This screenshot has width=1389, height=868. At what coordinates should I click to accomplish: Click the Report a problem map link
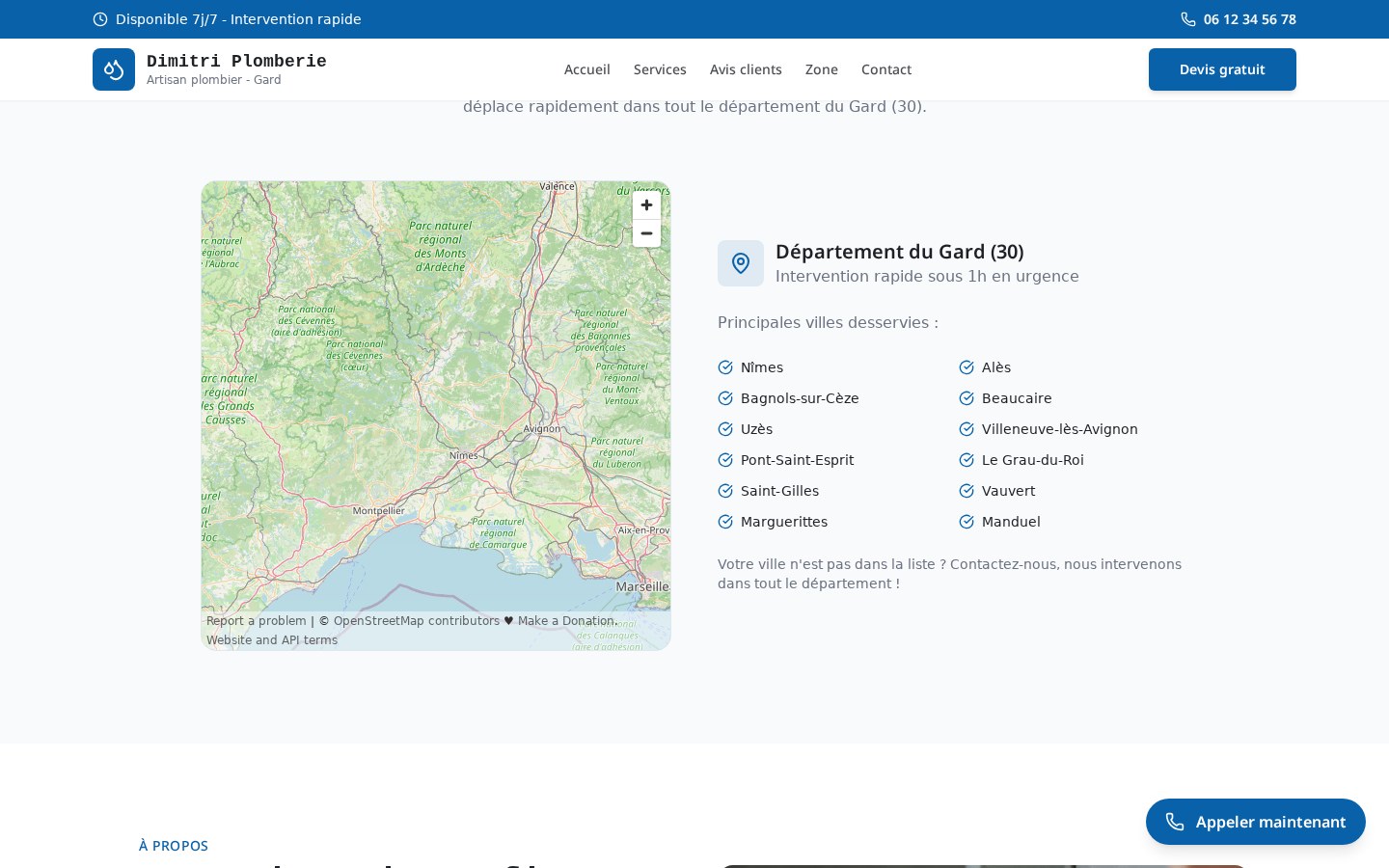pyautogui.click(x=256, y=621)
